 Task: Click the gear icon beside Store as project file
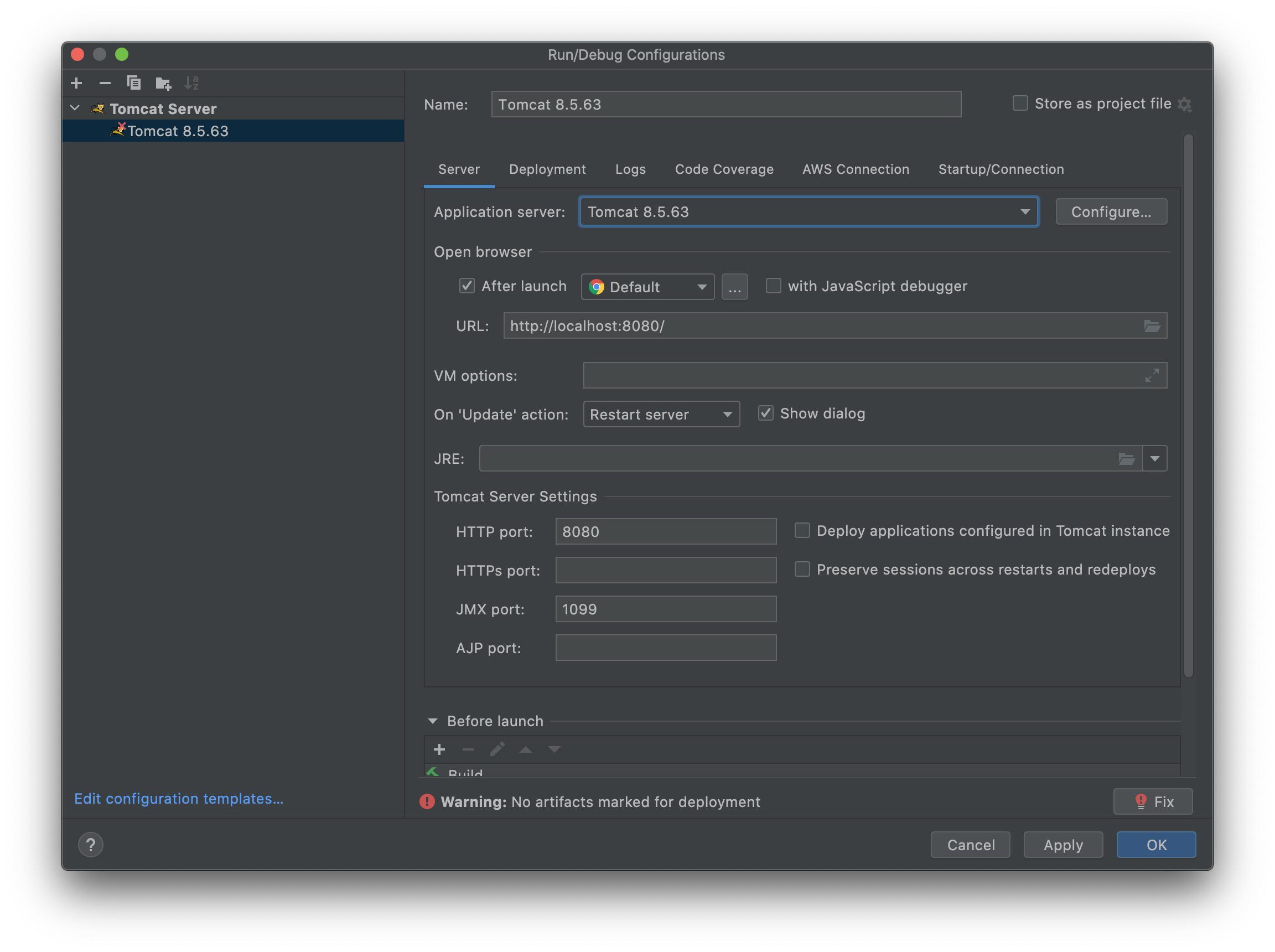1185,104
